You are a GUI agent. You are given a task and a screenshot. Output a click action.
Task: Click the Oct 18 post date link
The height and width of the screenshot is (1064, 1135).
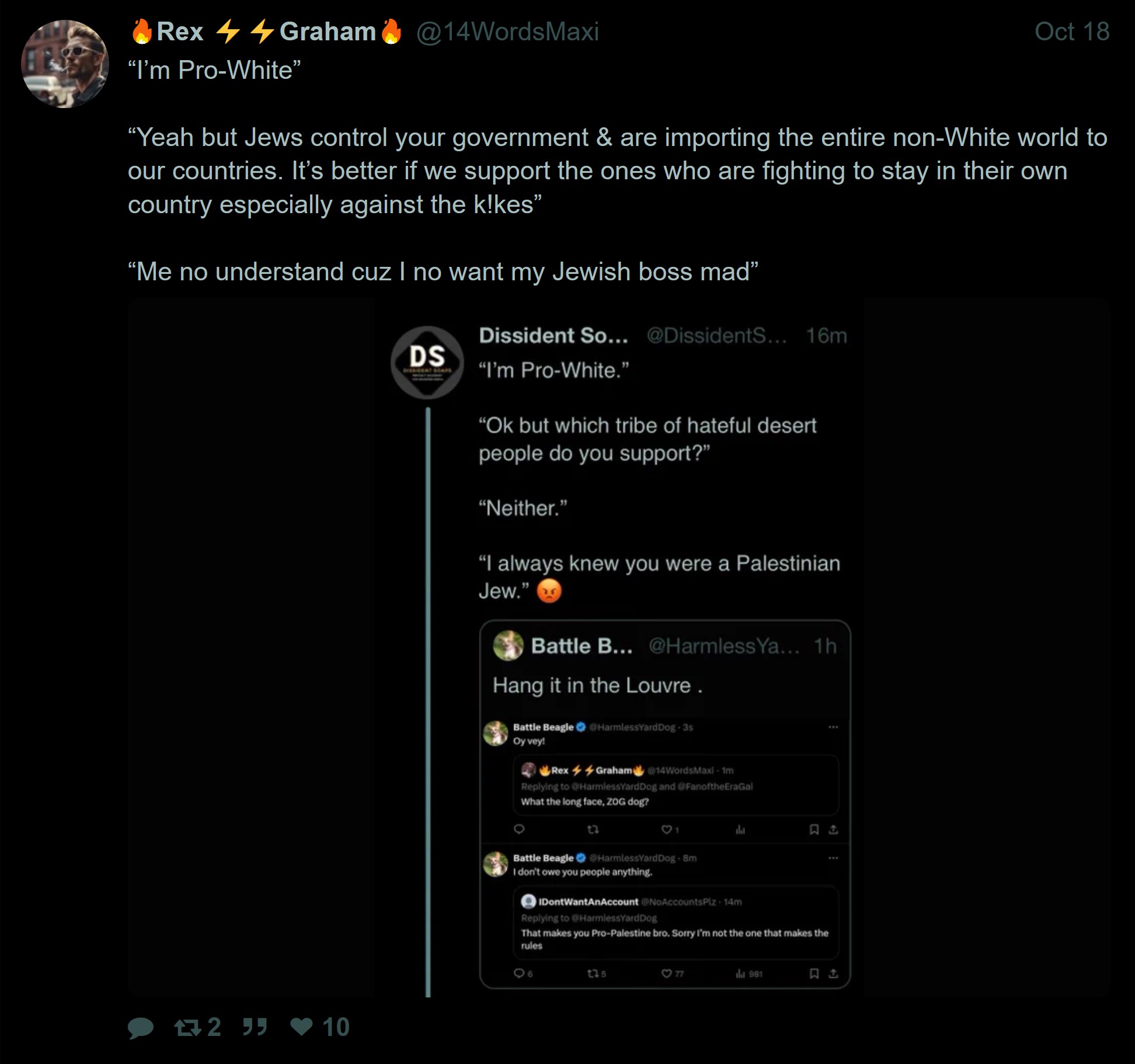1071,32
